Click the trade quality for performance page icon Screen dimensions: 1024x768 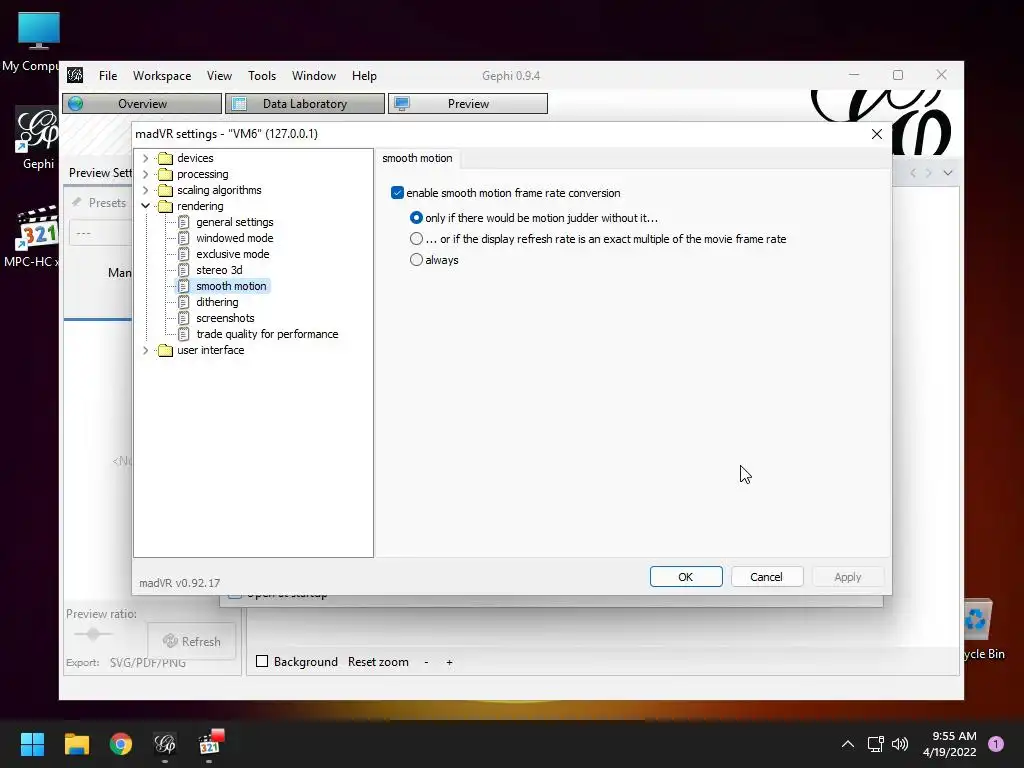tap(184, 334)
